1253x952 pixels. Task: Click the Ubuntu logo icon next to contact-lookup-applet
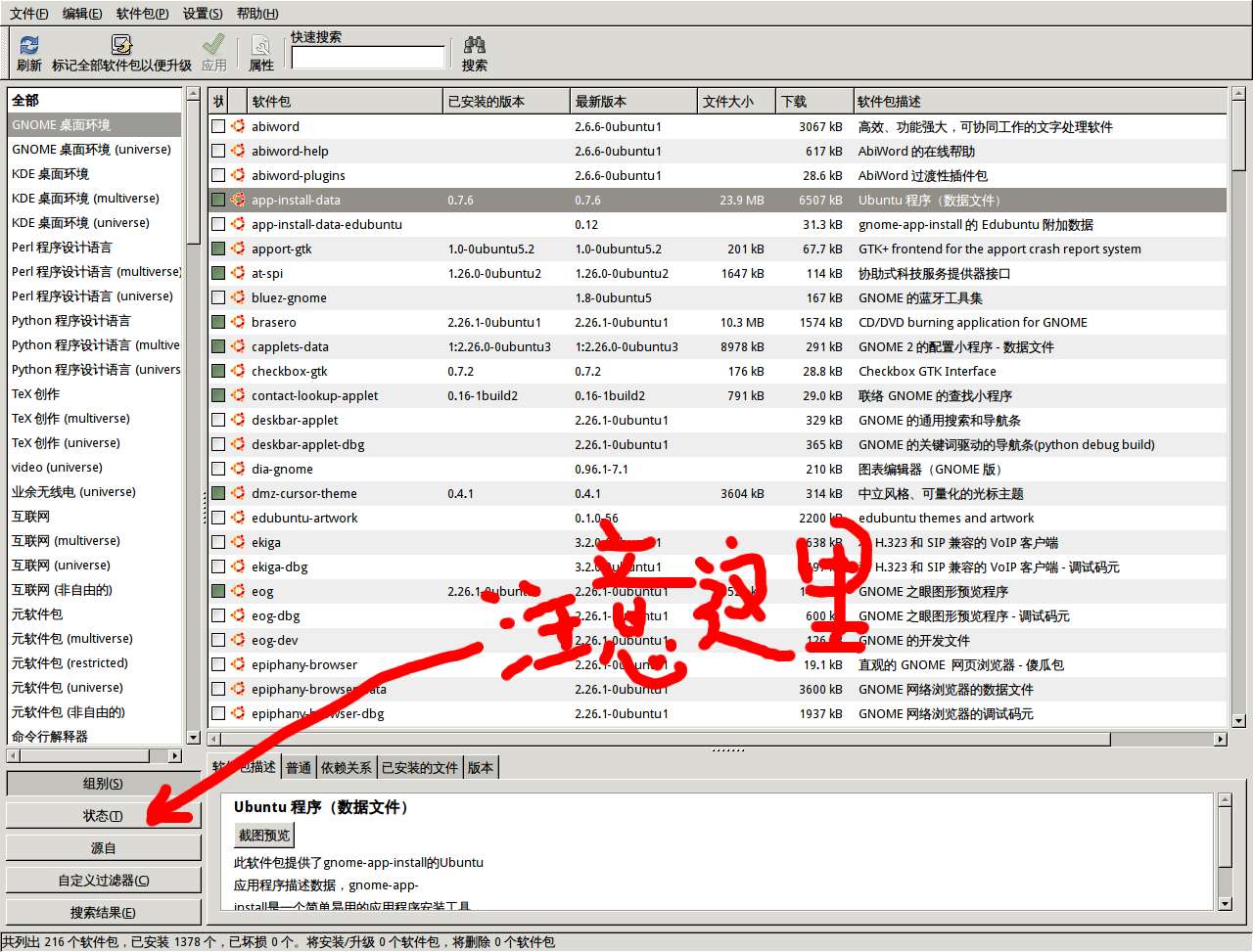[x=238, y=395]
